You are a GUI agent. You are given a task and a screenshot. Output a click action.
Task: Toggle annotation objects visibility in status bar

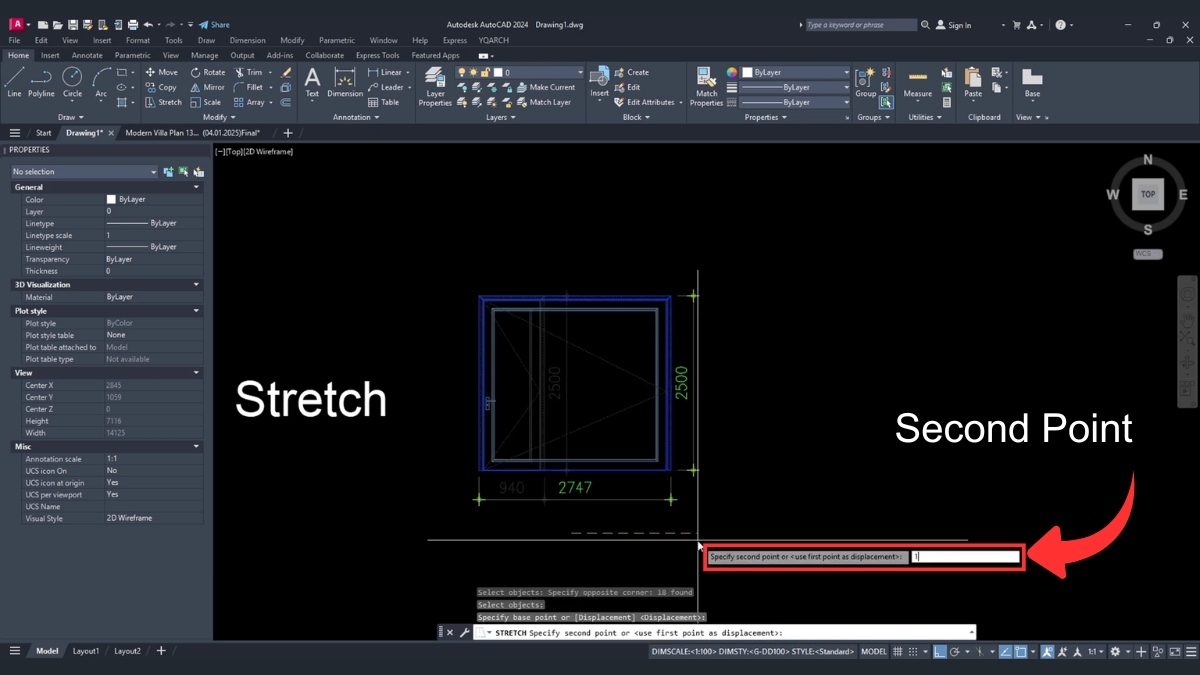1047,651
